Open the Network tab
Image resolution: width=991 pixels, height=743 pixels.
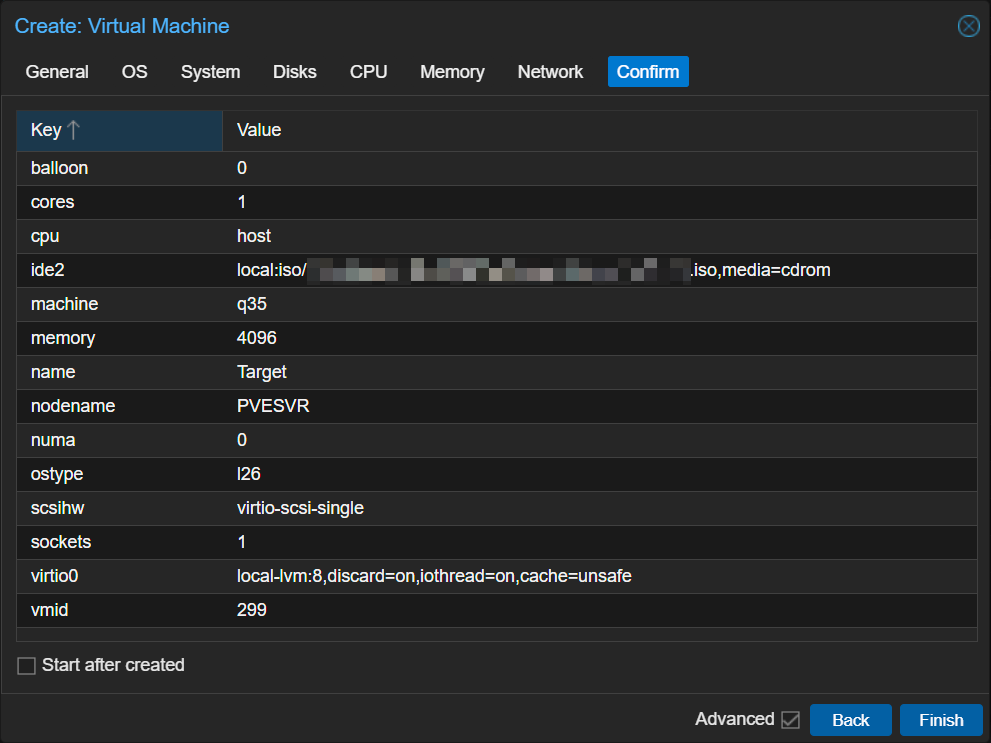[x=550, y=72]
